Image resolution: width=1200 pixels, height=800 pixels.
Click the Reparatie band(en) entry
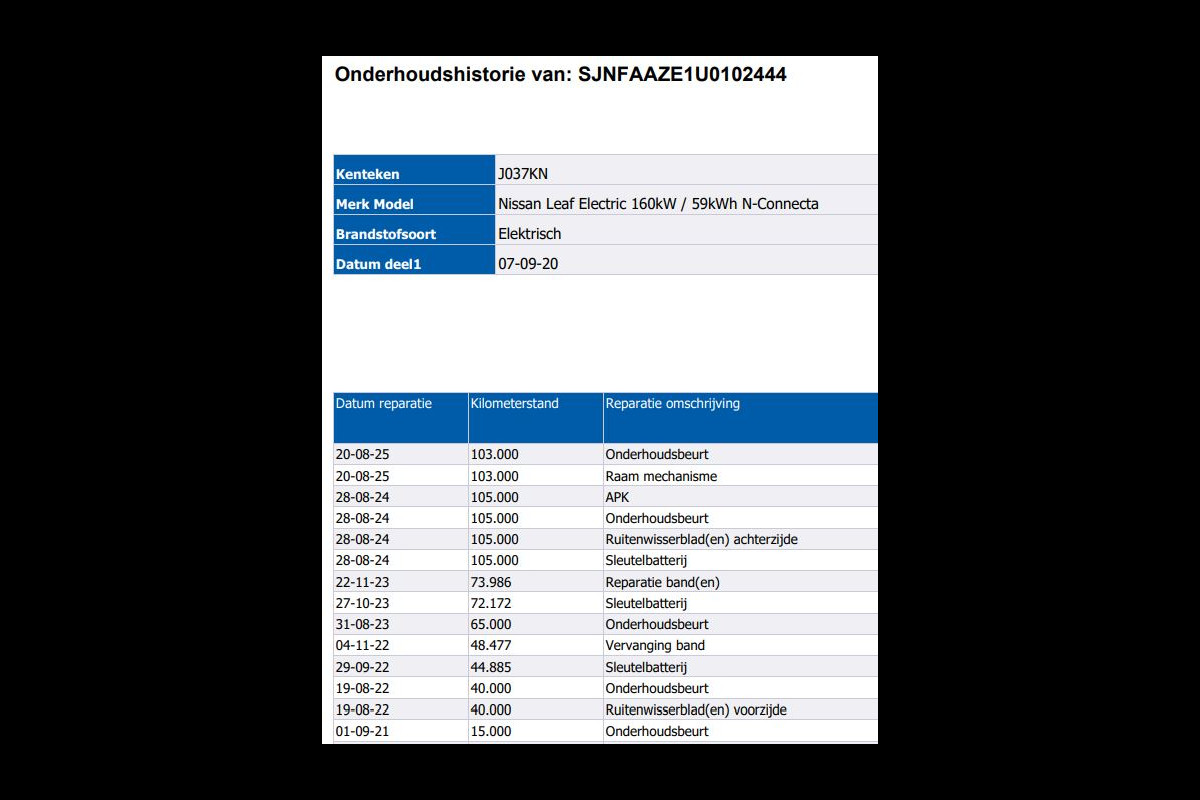pos(662,582)
